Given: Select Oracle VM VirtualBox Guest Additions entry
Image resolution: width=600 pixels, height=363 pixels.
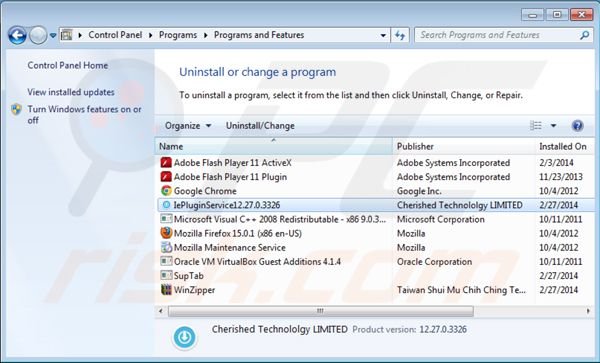Looking at the screenshot, I should pos(257,262).
